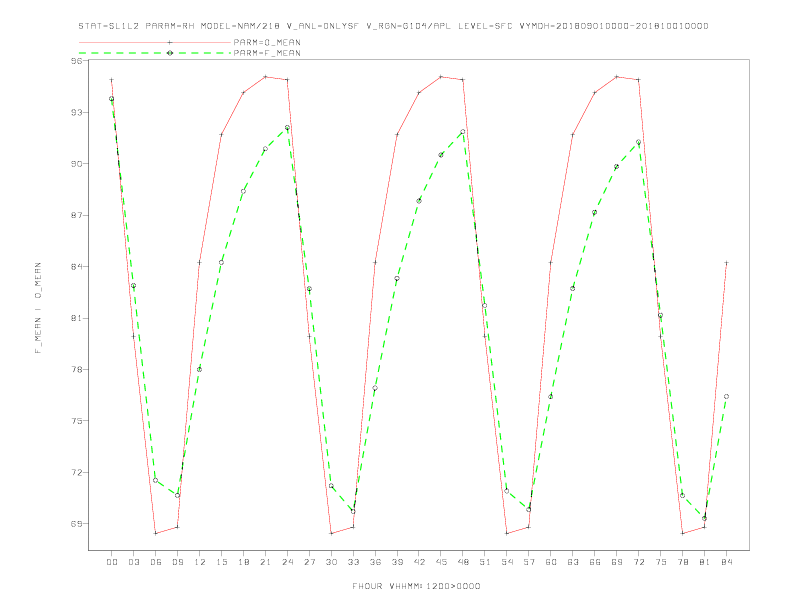Click x-axis tick label 15

[221, 562]
